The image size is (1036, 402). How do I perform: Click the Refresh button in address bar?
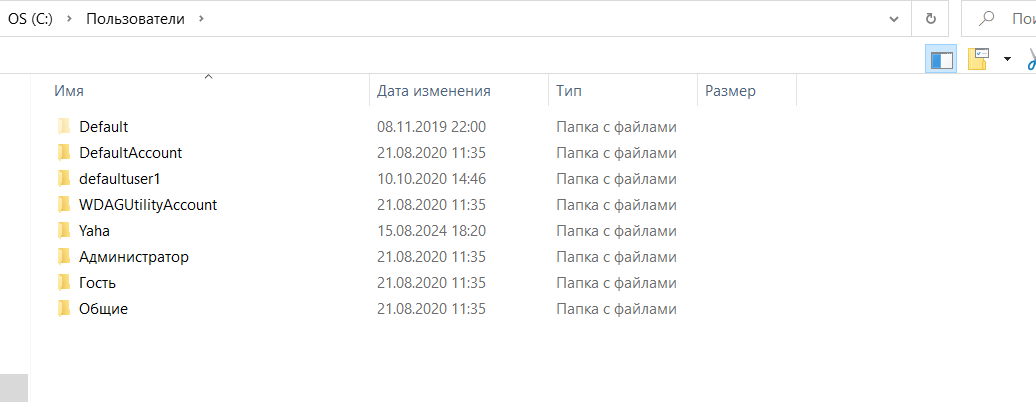click(x=931, y=18)
